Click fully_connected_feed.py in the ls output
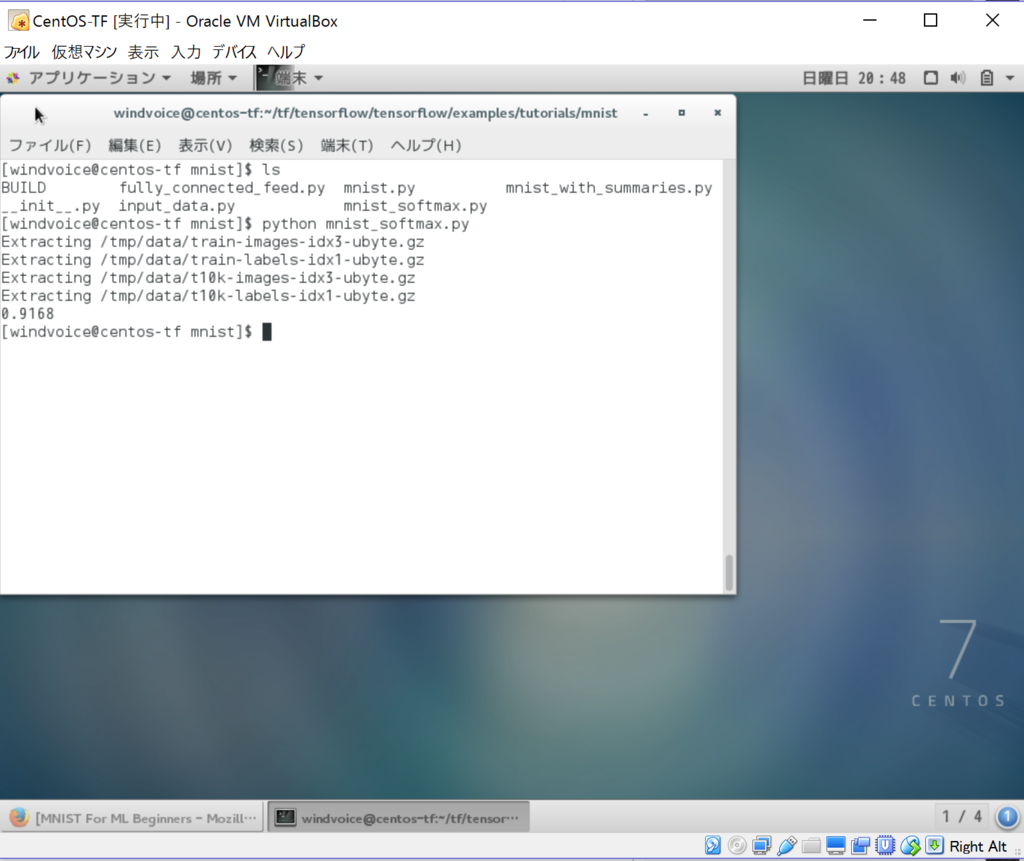 222,188
